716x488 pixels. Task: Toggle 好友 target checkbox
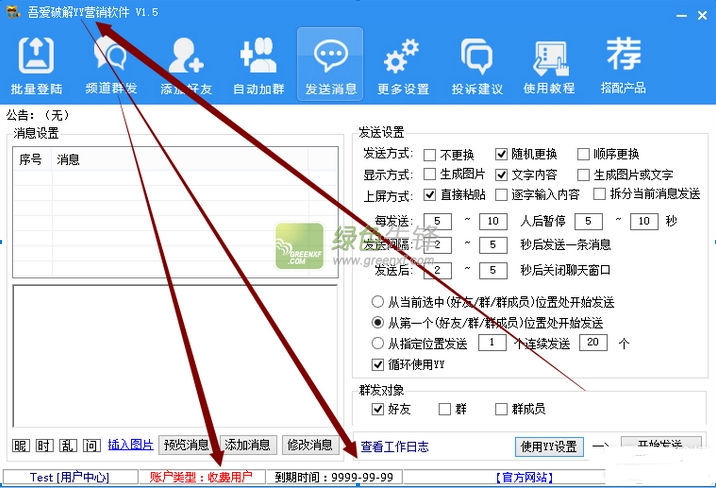(x=377, y=409)
